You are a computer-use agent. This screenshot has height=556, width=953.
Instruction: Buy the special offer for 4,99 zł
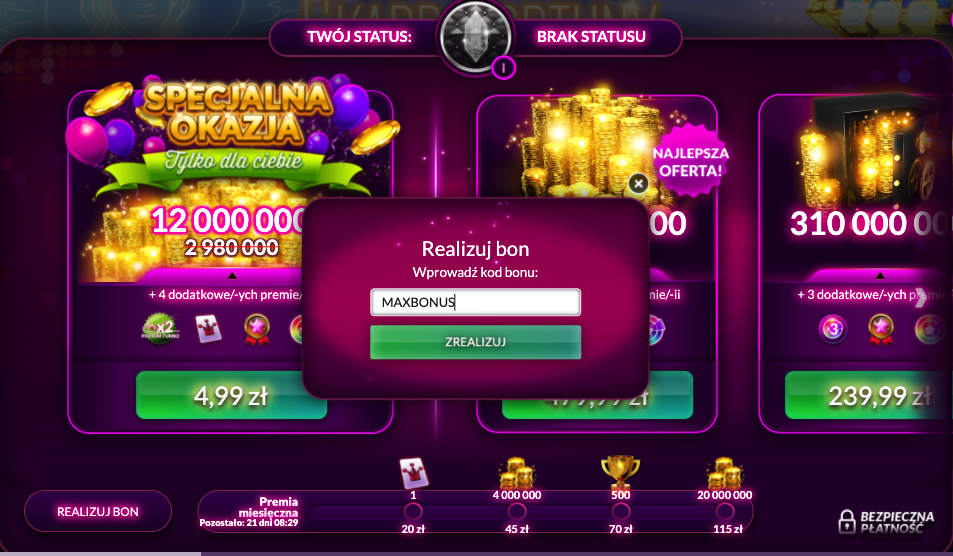coord(232,396)
